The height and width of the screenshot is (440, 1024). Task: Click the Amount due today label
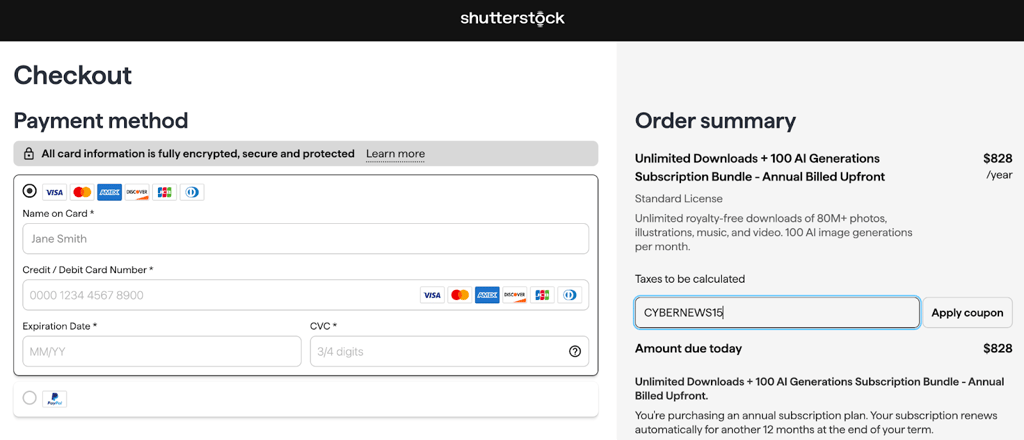click(x=688, y=349)
